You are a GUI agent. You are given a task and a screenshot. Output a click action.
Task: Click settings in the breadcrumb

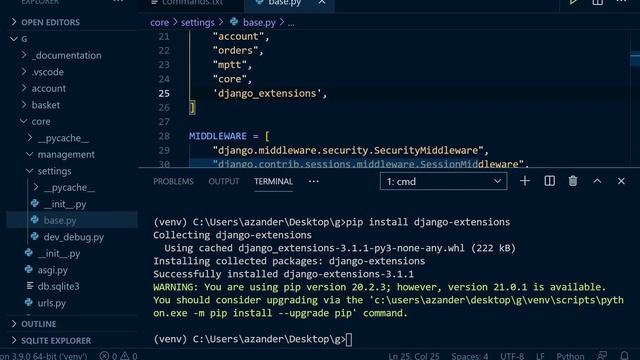tap(198, 22)
